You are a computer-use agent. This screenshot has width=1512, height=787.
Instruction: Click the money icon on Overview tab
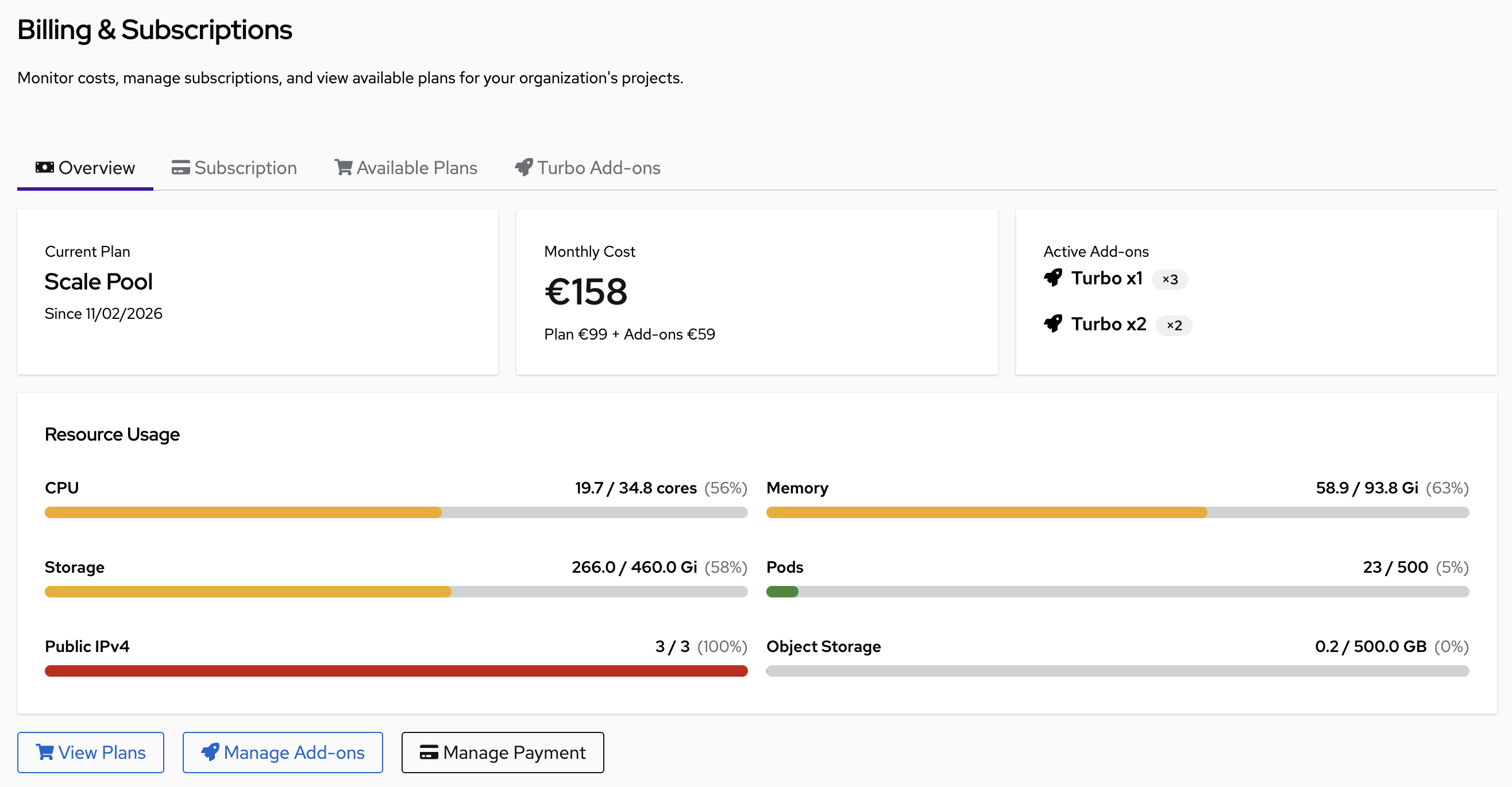pyautogui.click(x=45, y=168)
